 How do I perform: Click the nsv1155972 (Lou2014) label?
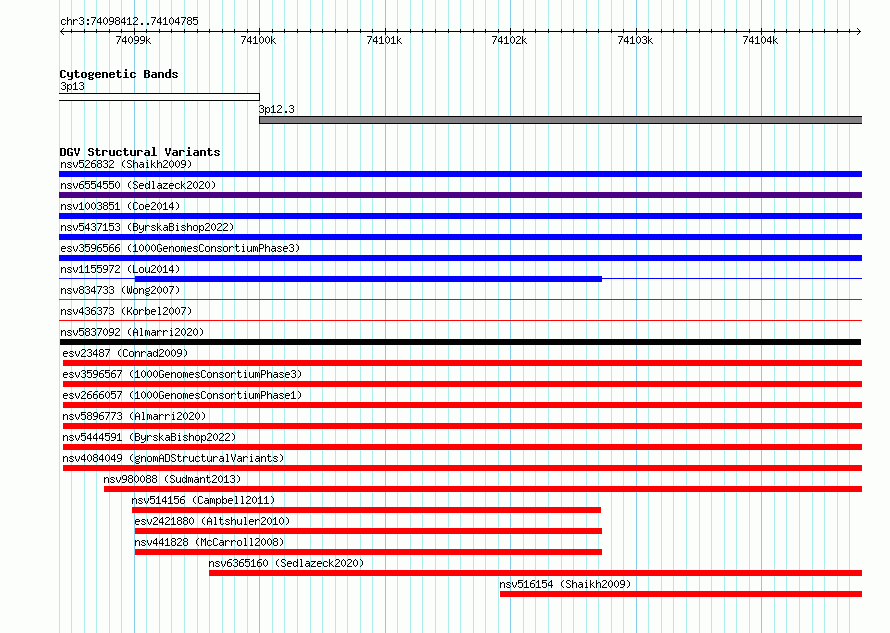(120, 269)
